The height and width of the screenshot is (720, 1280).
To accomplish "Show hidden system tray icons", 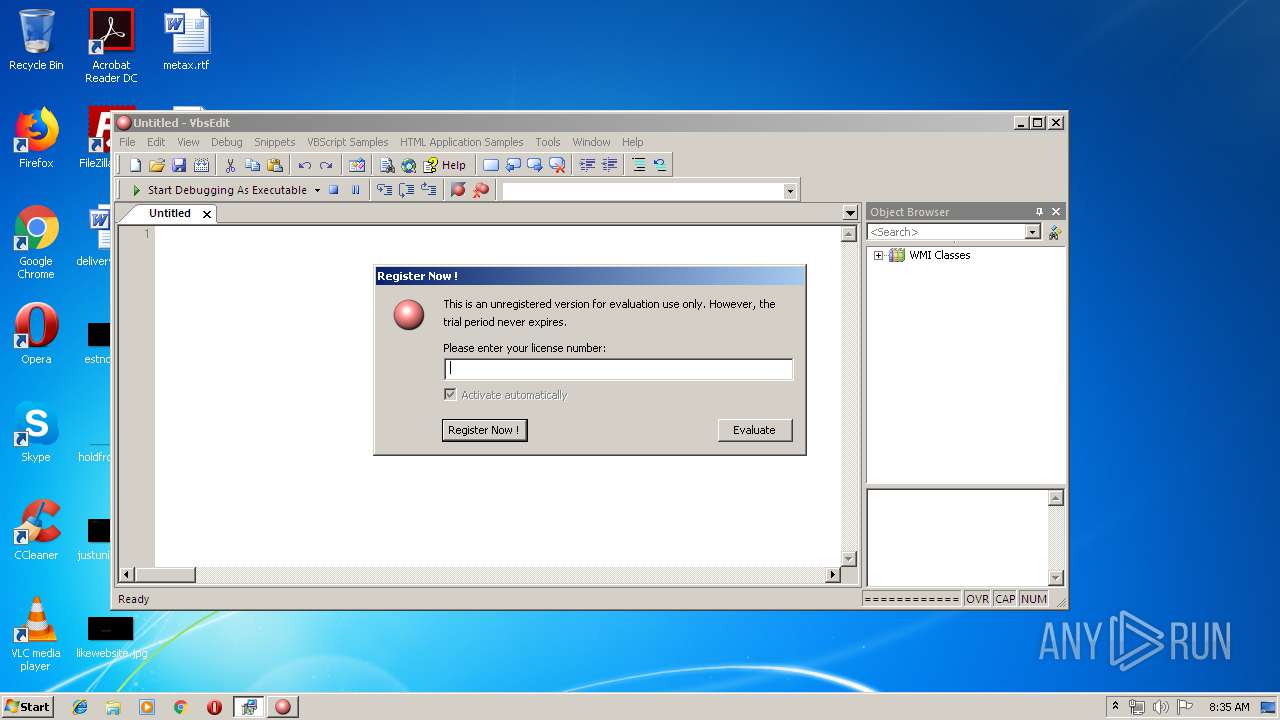I will point(1115,706).
